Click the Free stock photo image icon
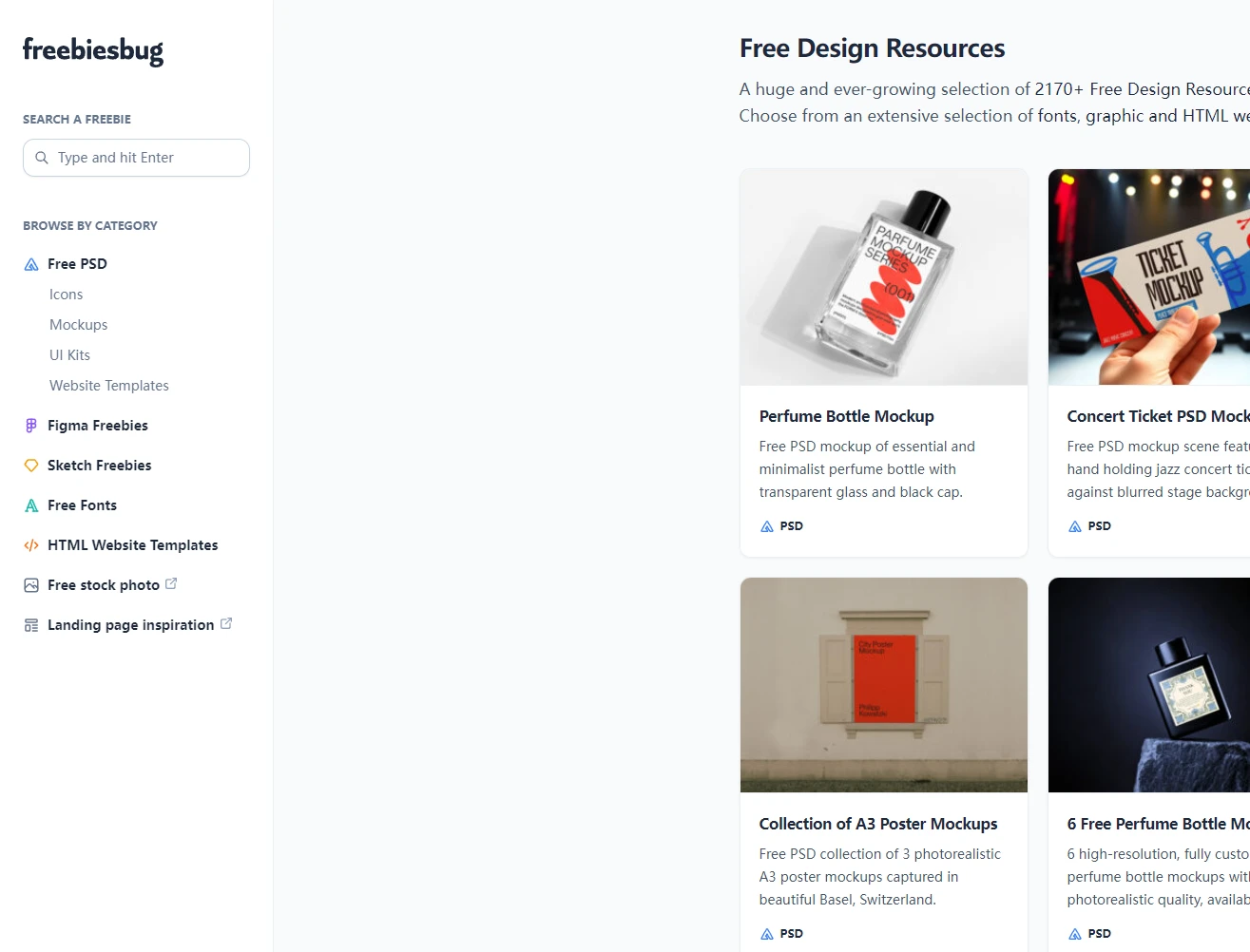Viewport: 1250px width, 952px height. pyautogui.click(x=31, y=585)
